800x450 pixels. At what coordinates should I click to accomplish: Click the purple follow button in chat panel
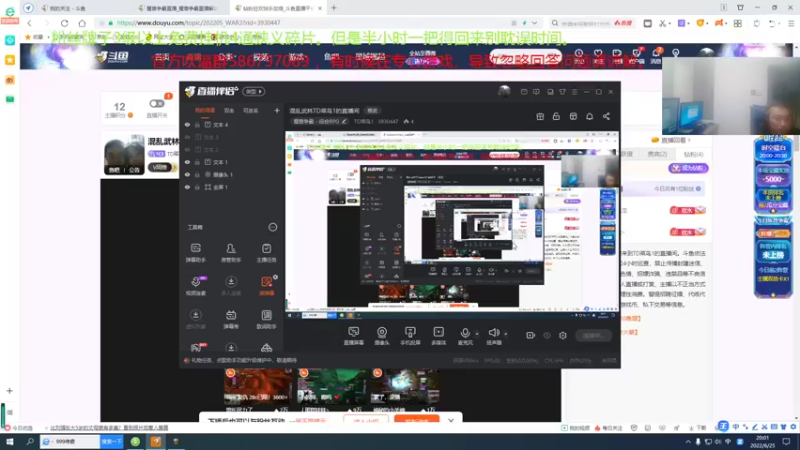pos(688,168)
